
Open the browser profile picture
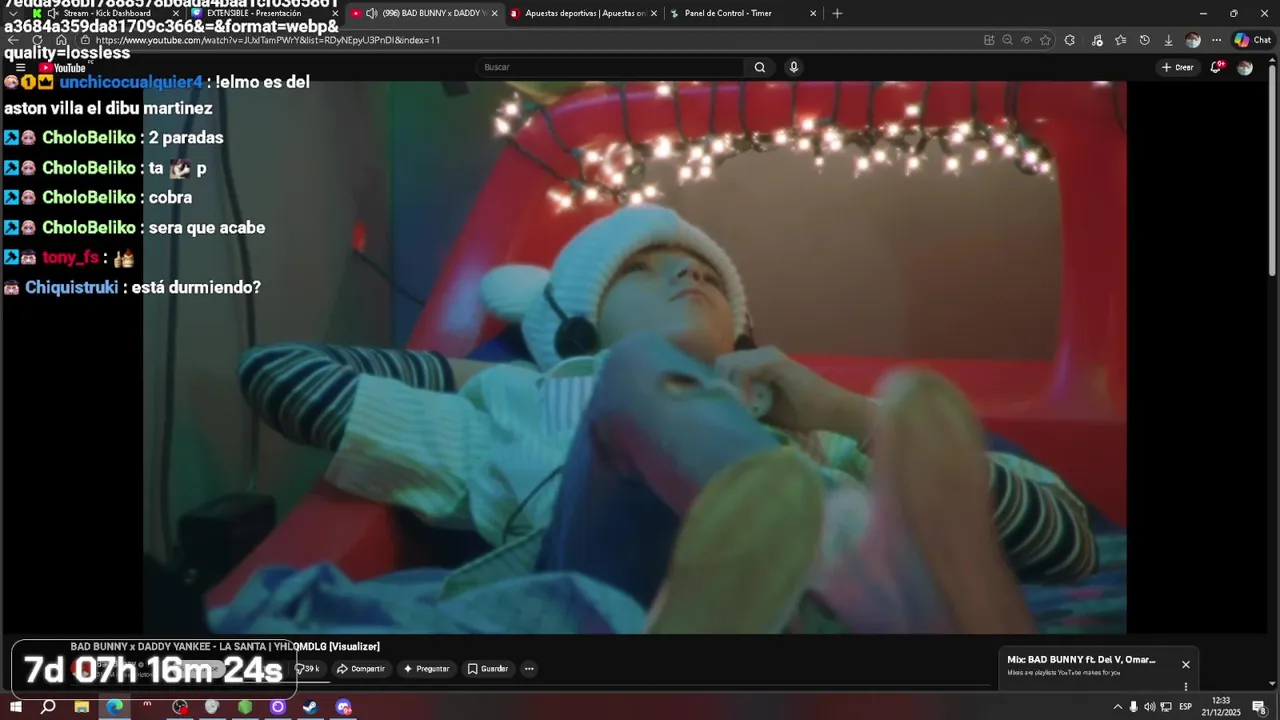pyautogui.click(x=1192, y=40)
